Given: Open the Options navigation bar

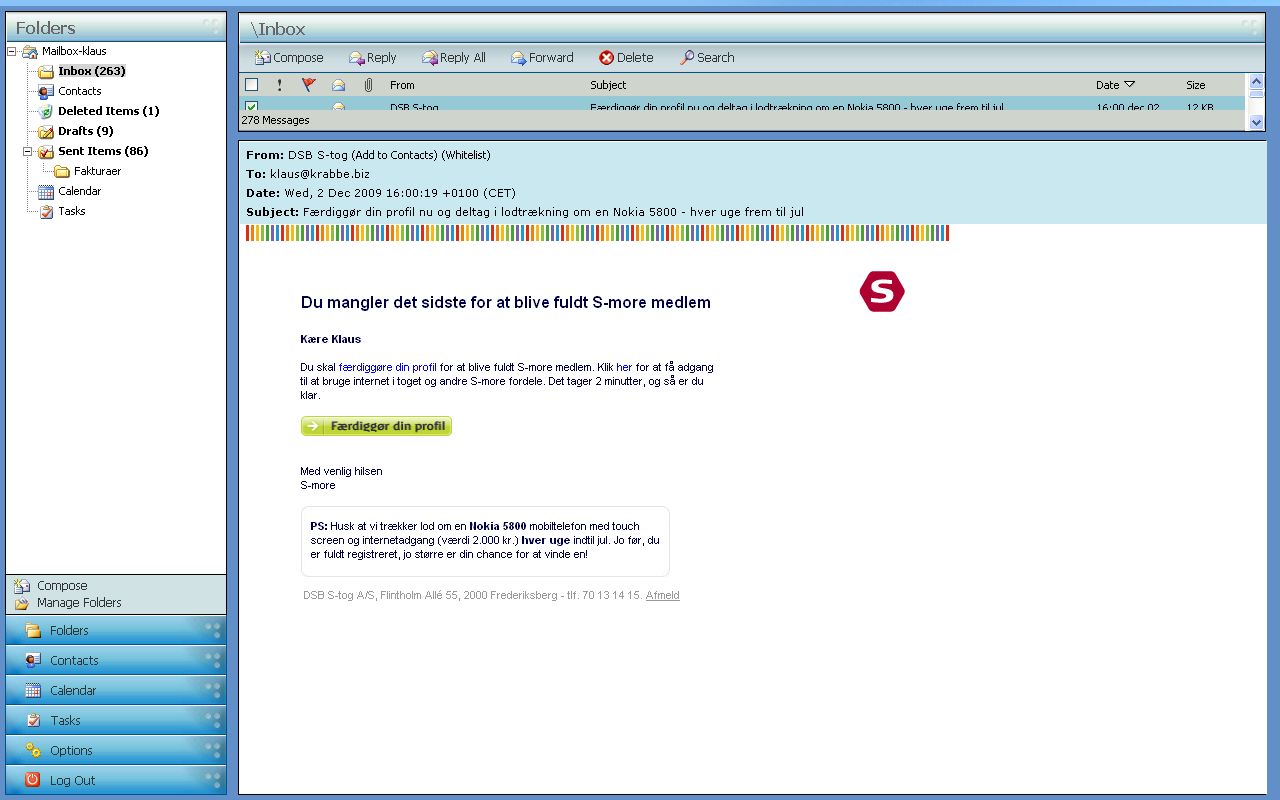Looking at the screenshot, I should (116, 751).
